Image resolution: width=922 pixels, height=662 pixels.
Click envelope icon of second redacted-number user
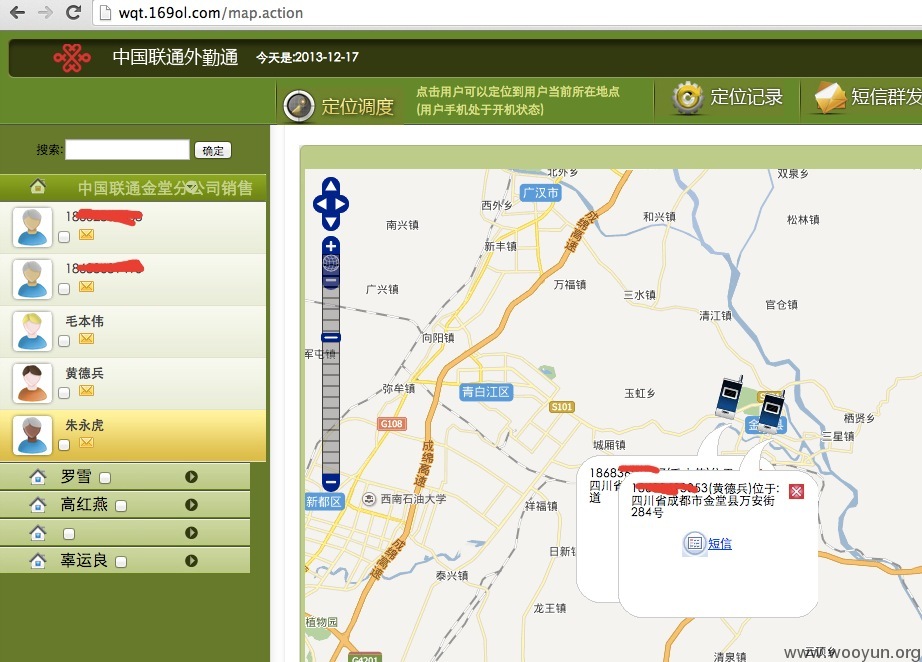coord(86,286)
